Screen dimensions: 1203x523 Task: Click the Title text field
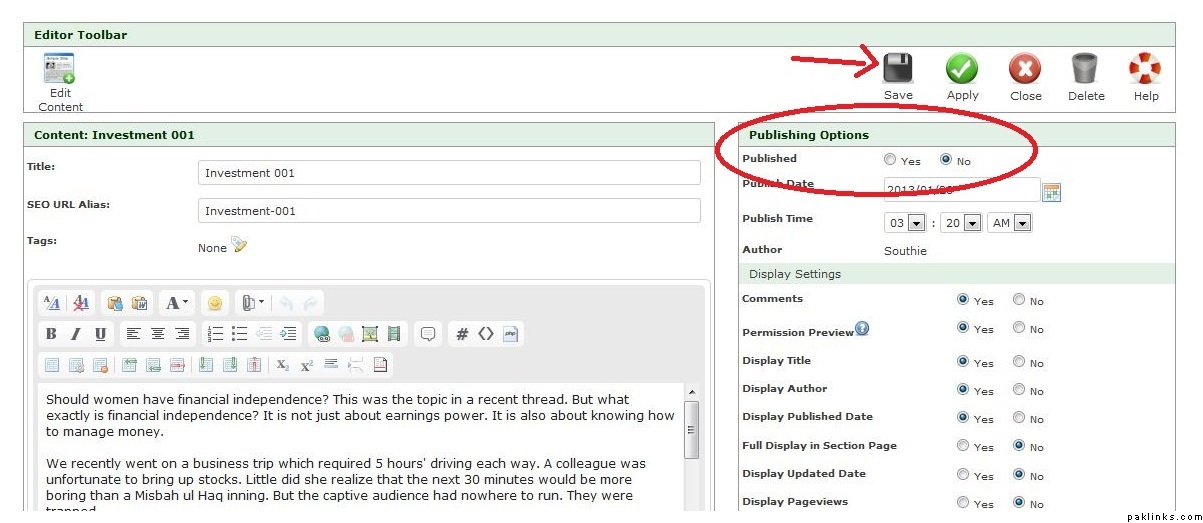pos(449,173)
